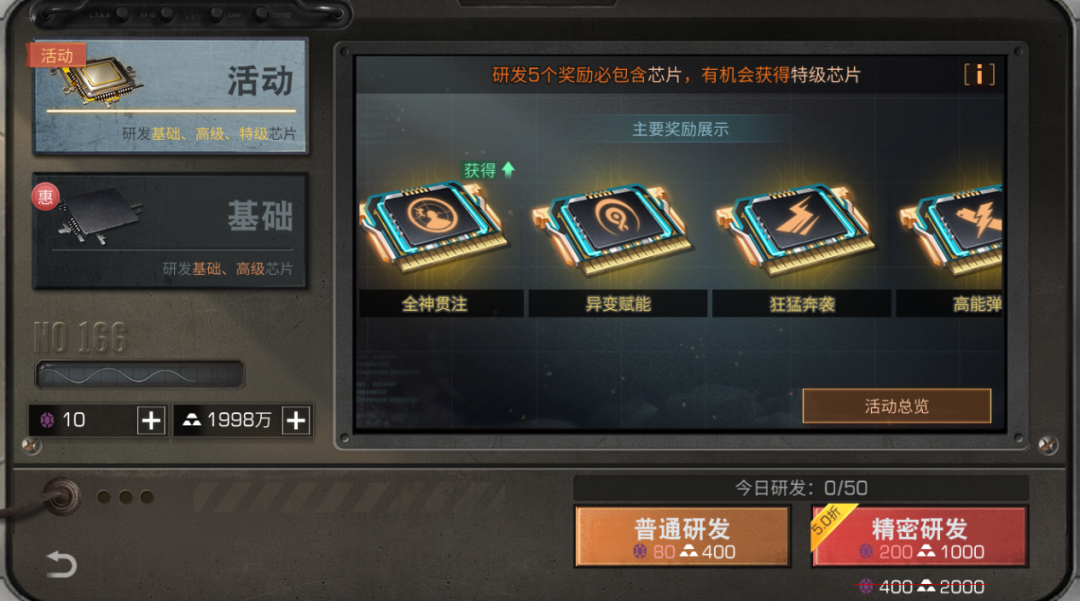
Task: Toggle the round knob switch
Action: tap(61, 496)
